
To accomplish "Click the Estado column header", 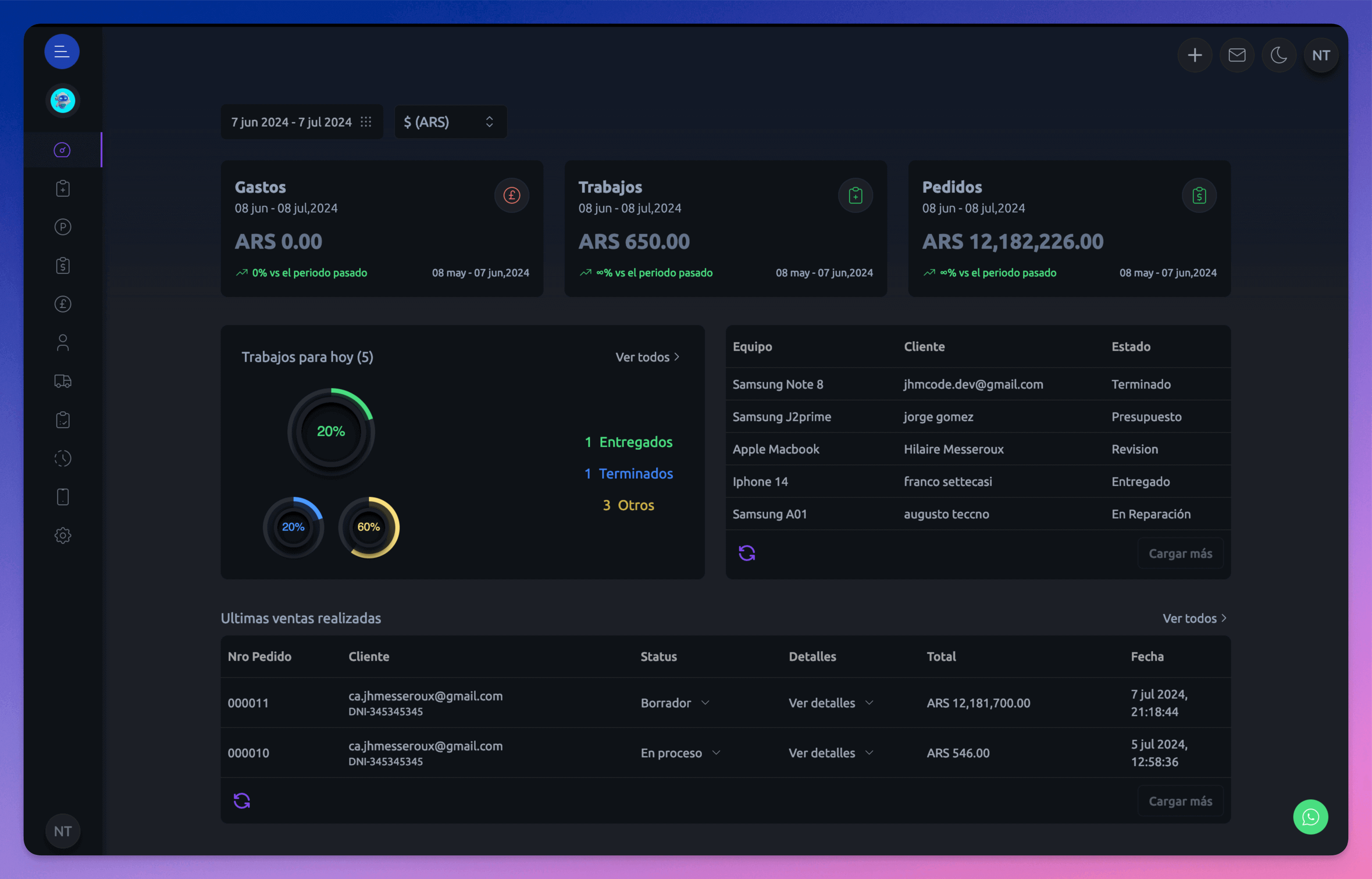I will click(x=1130, y=346).
